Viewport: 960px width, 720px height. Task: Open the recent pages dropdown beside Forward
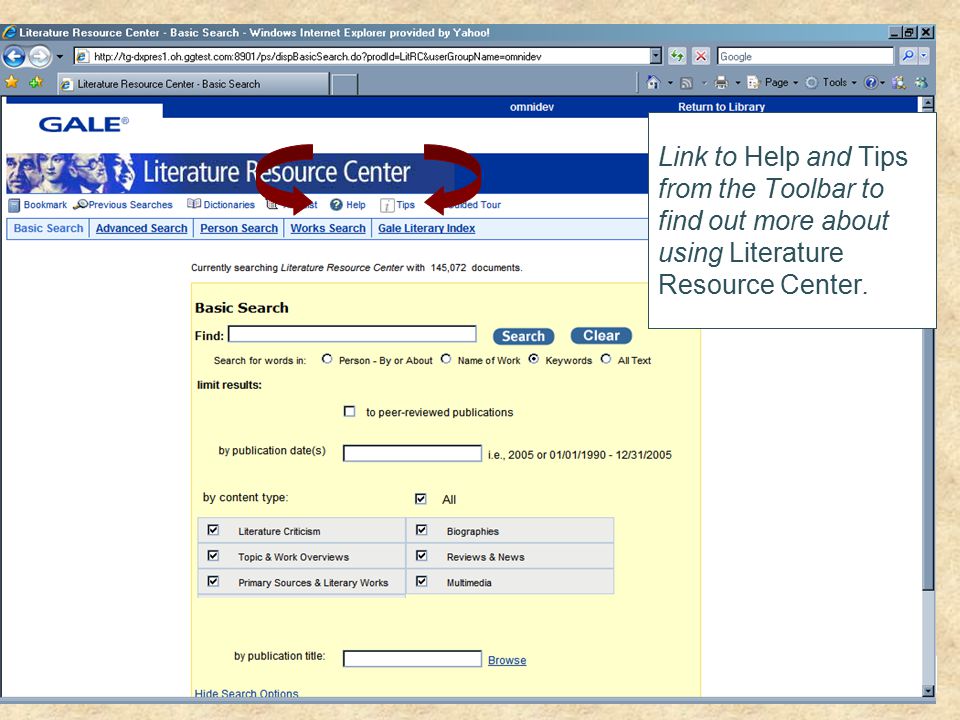tap(59, 56)
